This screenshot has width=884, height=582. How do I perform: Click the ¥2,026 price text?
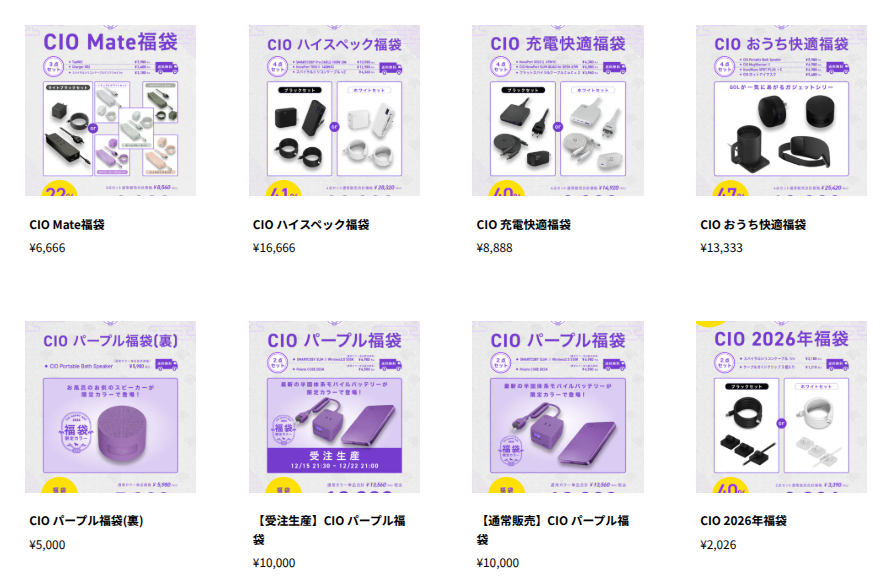pyautogui.click(x=718, y=545)
